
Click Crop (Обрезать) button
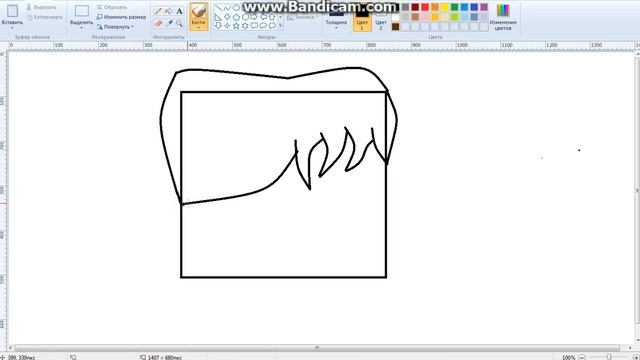tap(112, 7)
